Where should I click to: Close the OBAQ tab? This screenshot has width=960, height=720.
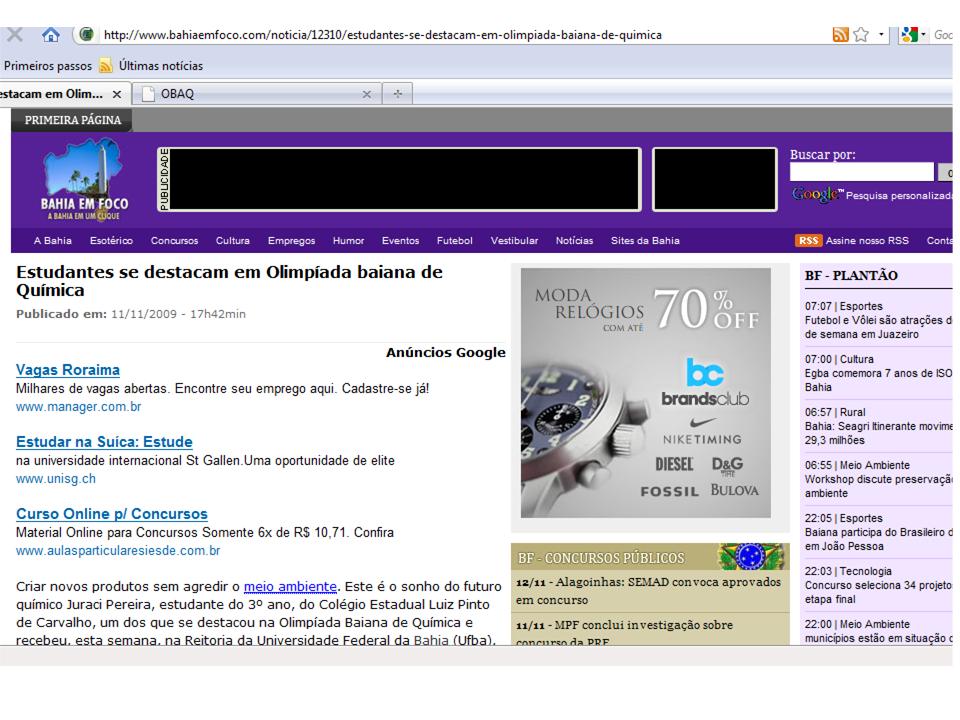coord(366,94)
